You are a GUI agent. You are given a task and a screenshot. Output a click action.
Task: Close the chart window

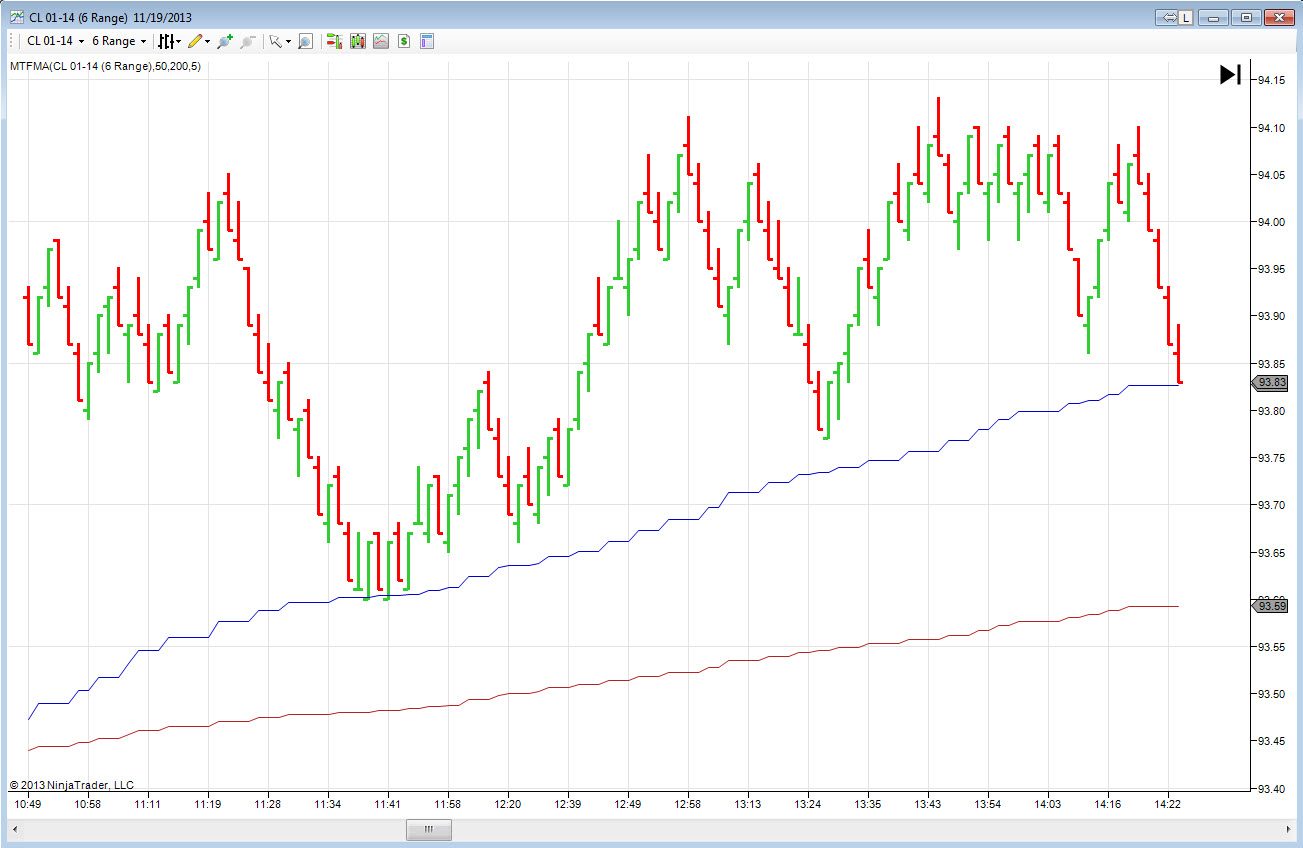tap(1278, 17)
